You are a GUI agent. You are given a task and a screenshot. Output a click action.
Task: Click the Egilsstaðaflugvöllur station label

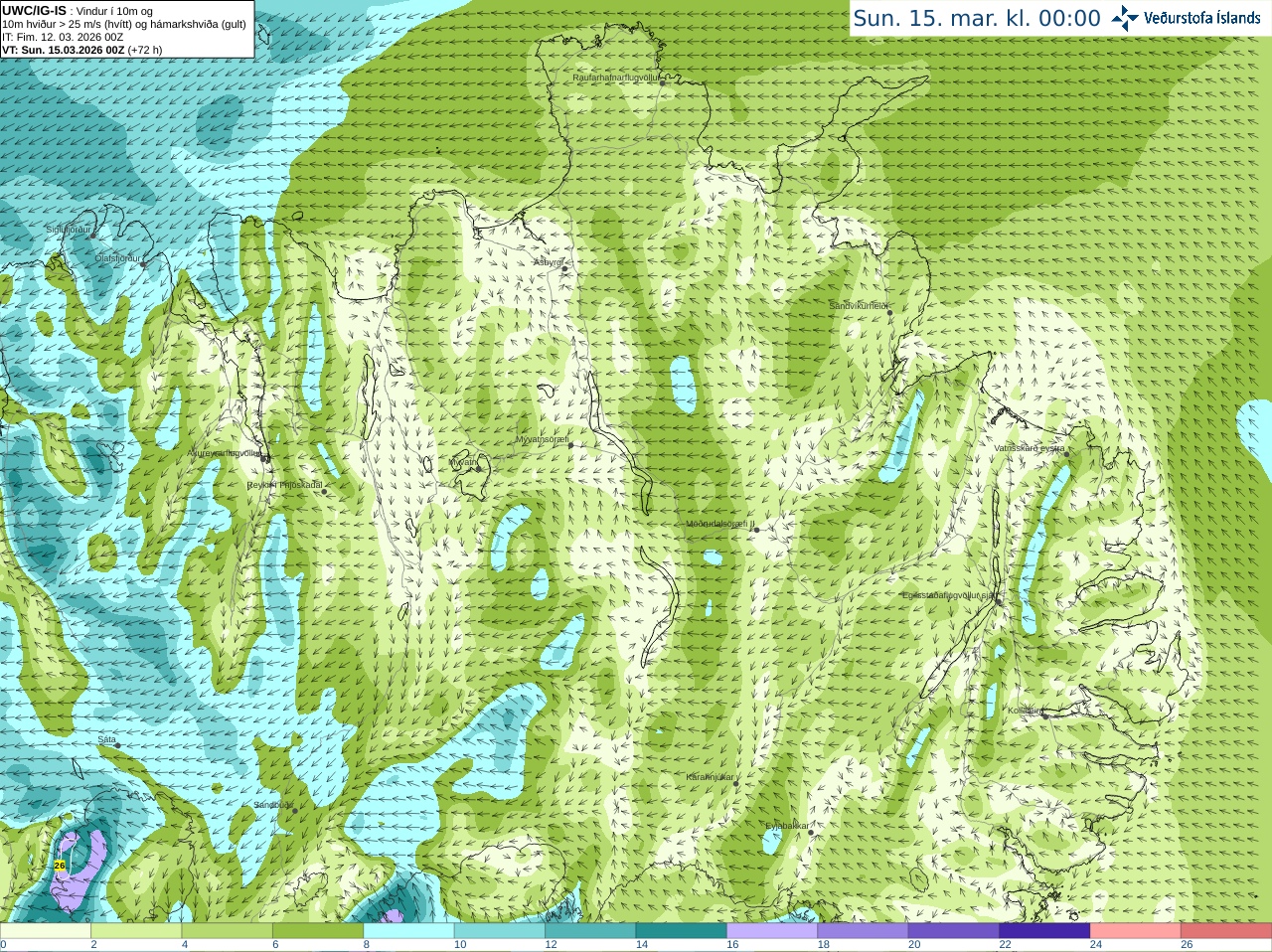[x=948, y=595]
